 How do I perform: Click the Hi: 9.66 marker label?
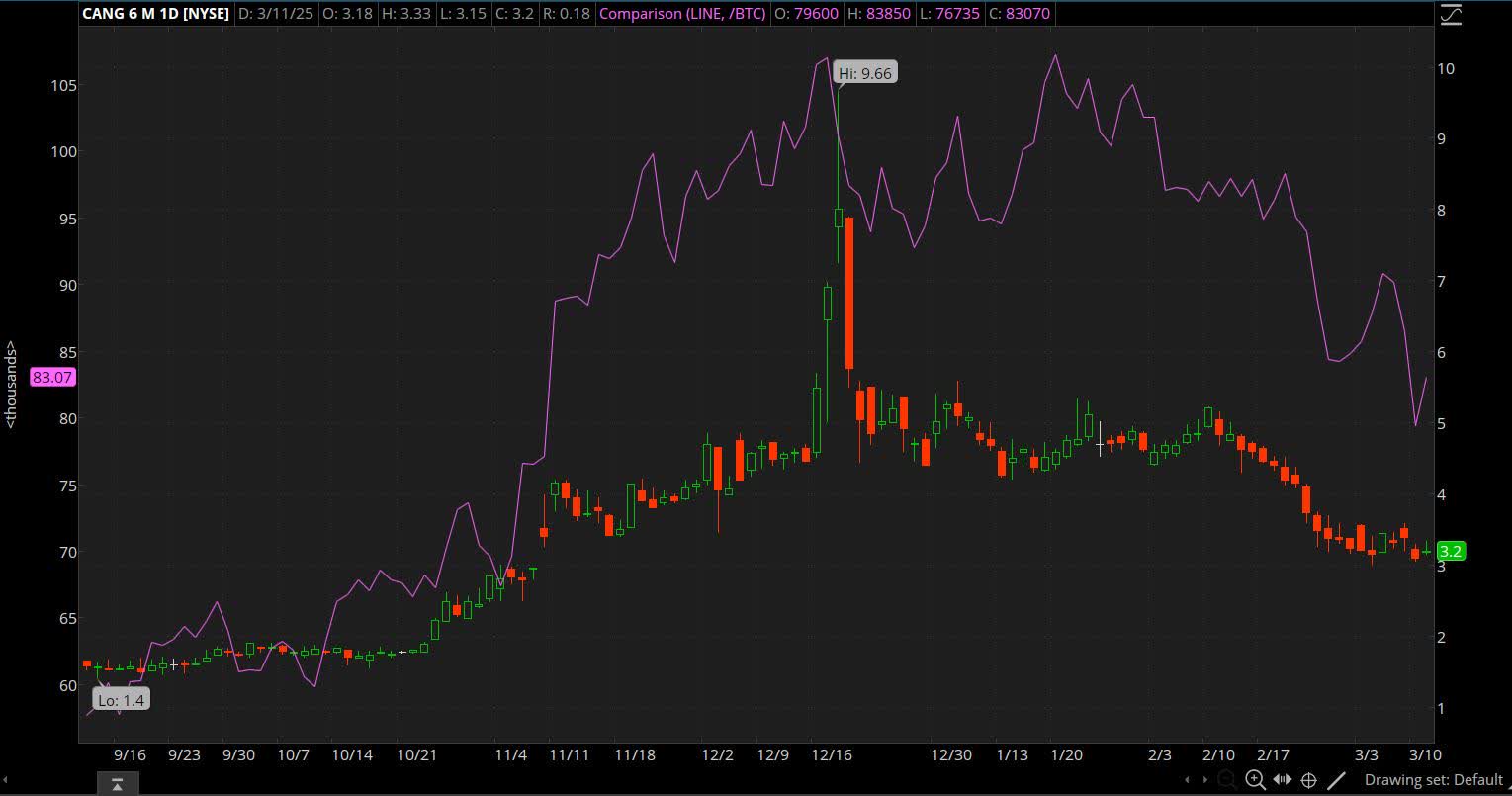click(x=864, y=72)
